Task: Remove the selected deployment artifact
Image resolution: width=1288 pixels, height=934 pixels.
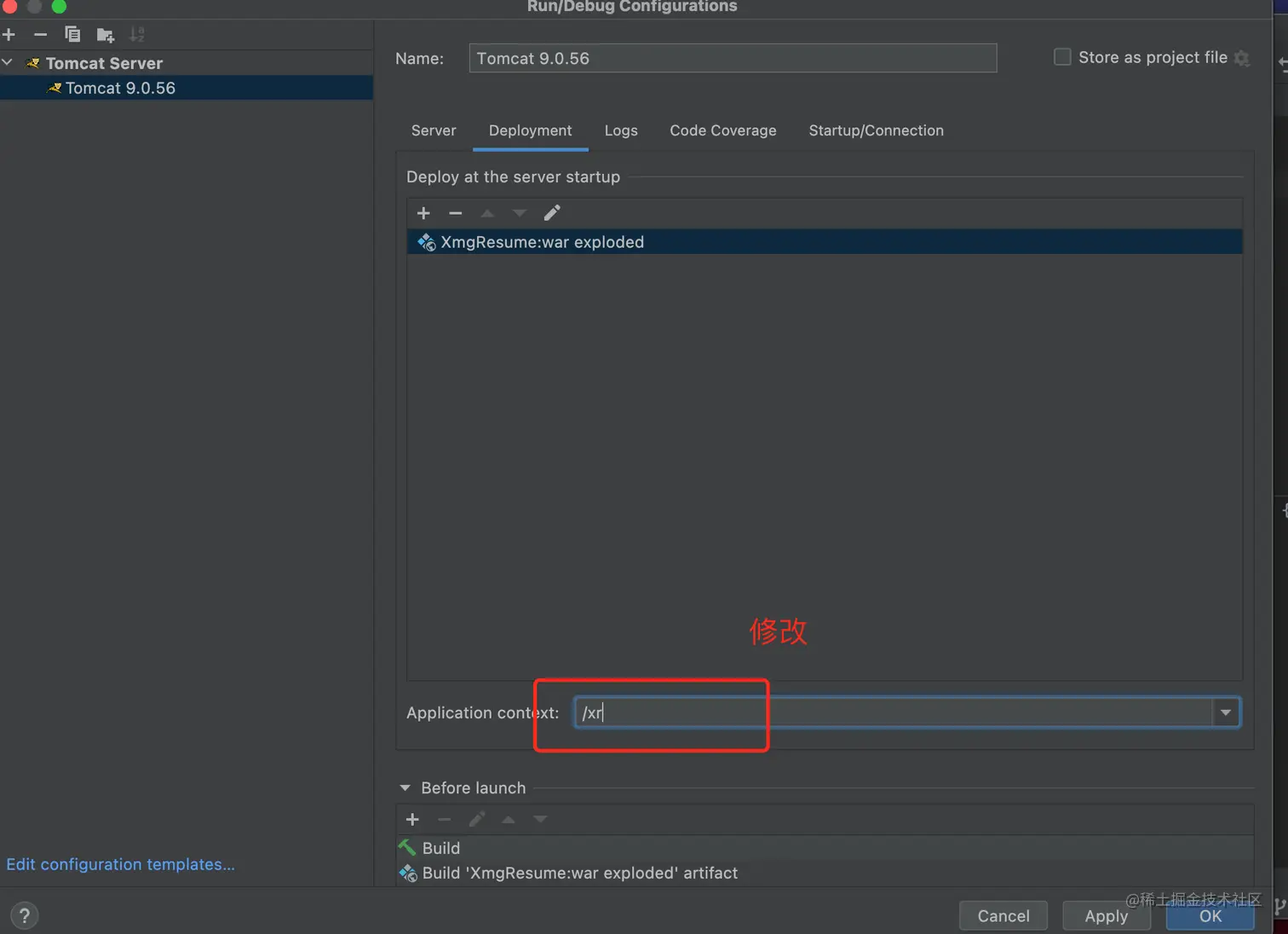Action: (456, 213)
